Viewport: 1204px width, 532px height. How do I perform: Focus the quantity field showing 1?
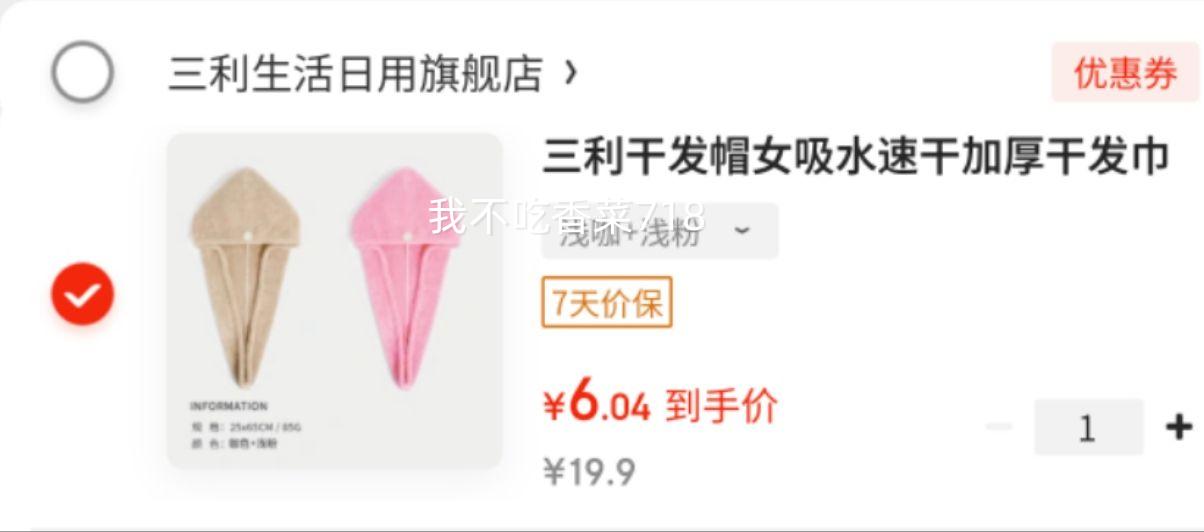tap(1088, 427)
